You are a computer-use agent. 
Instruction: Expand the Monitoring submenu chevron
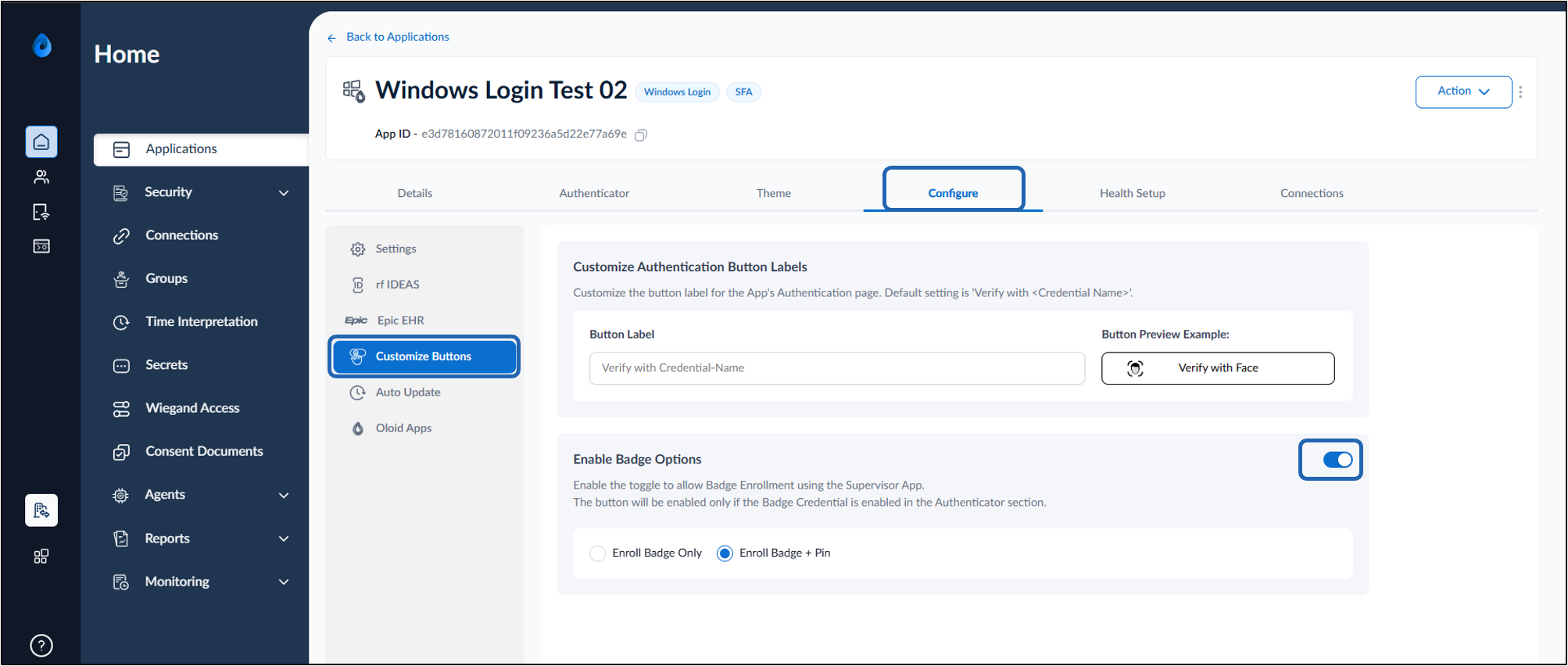[284, 582]
